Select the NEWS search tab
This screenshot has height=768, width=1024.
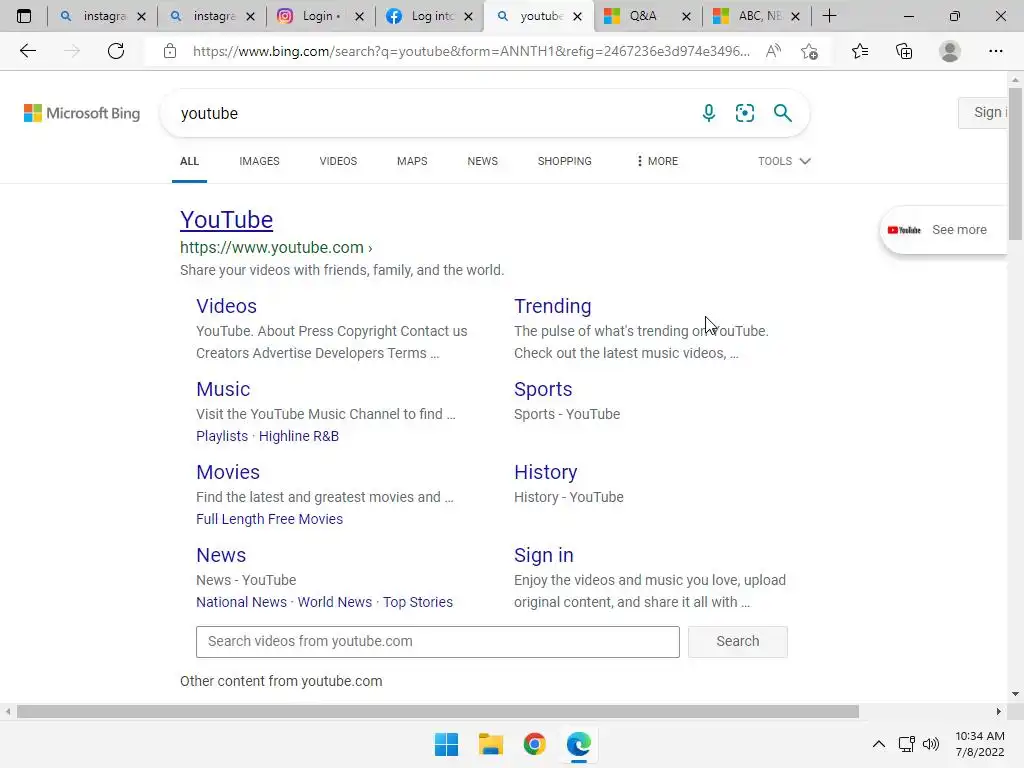click(x=483, y=161)
